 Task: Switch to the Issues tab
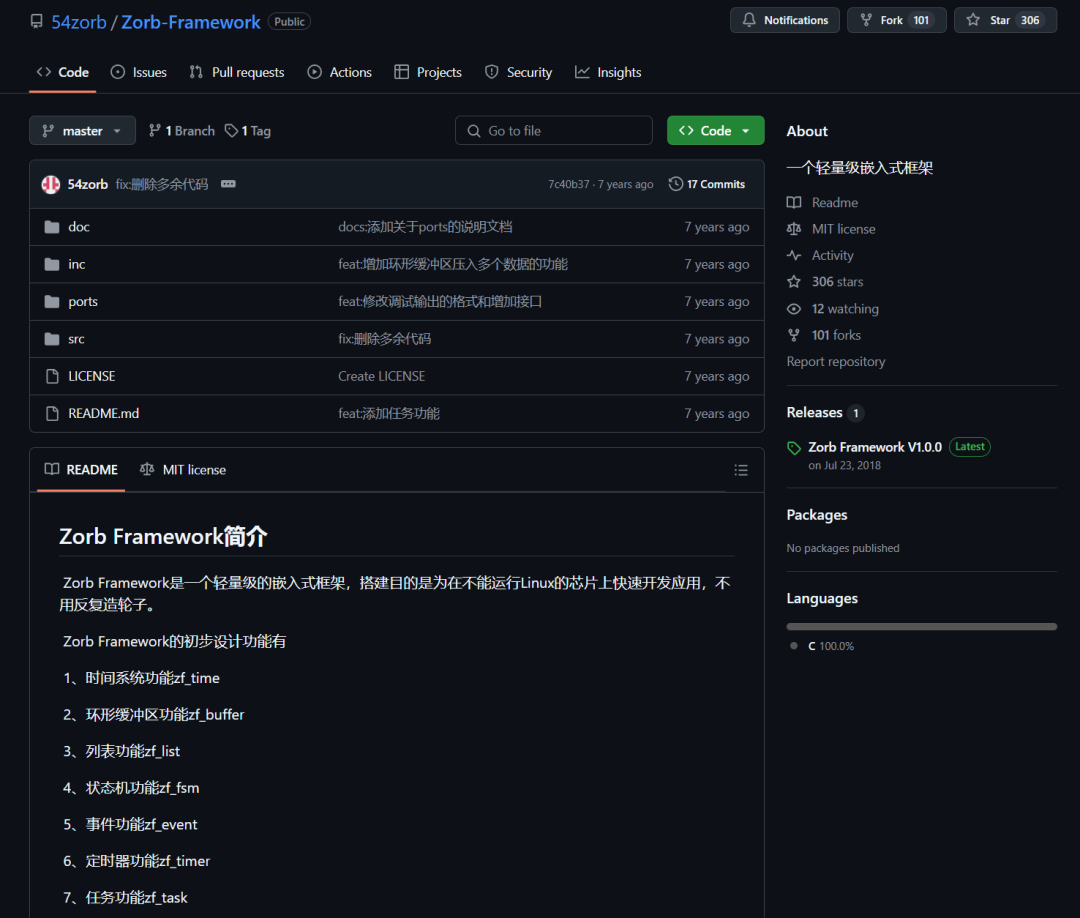[x=138, y=71]
